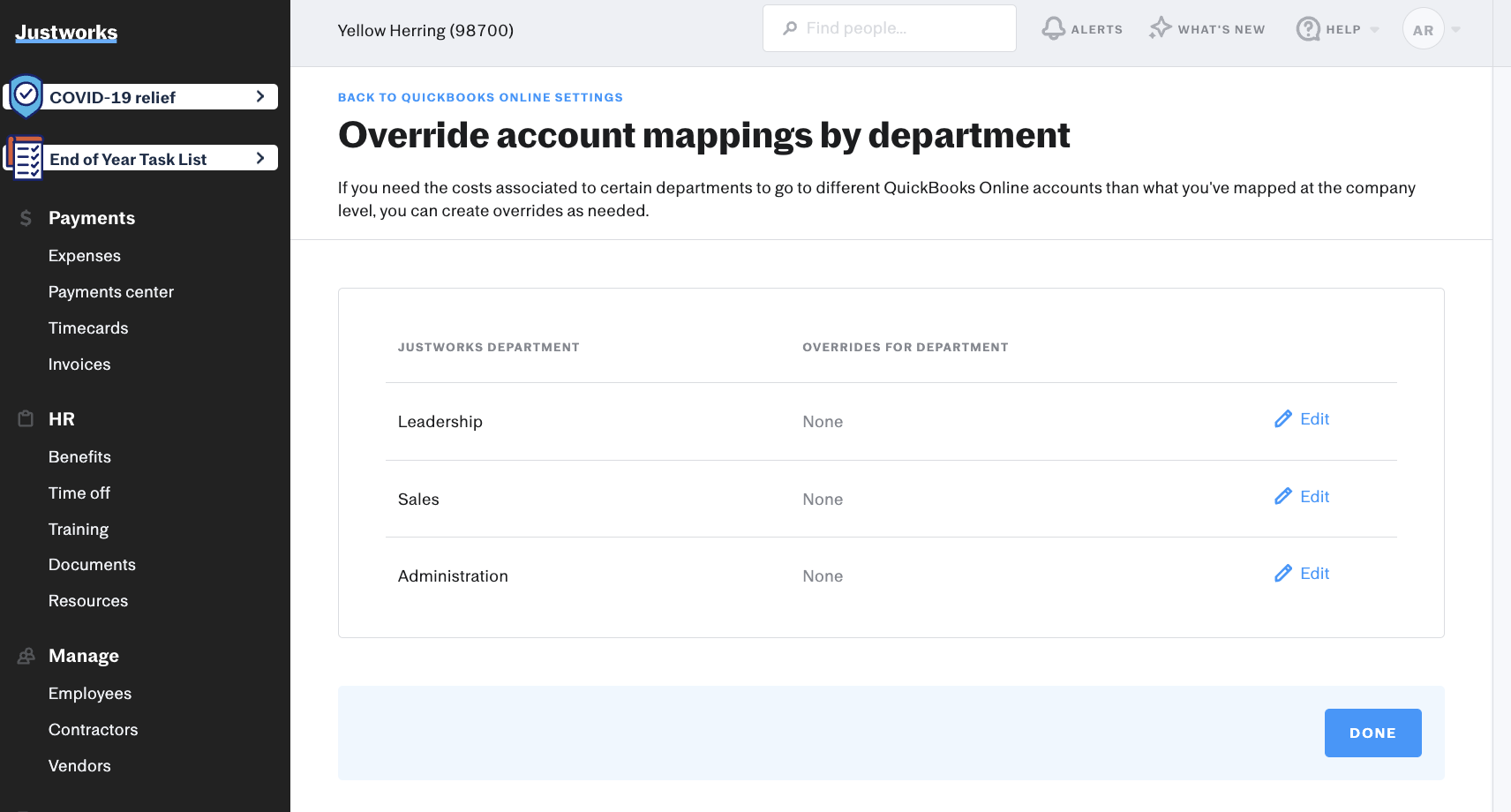Viewport: 1511px width, 812px height.
Task: Open Training section
Action: coord(79,530)
